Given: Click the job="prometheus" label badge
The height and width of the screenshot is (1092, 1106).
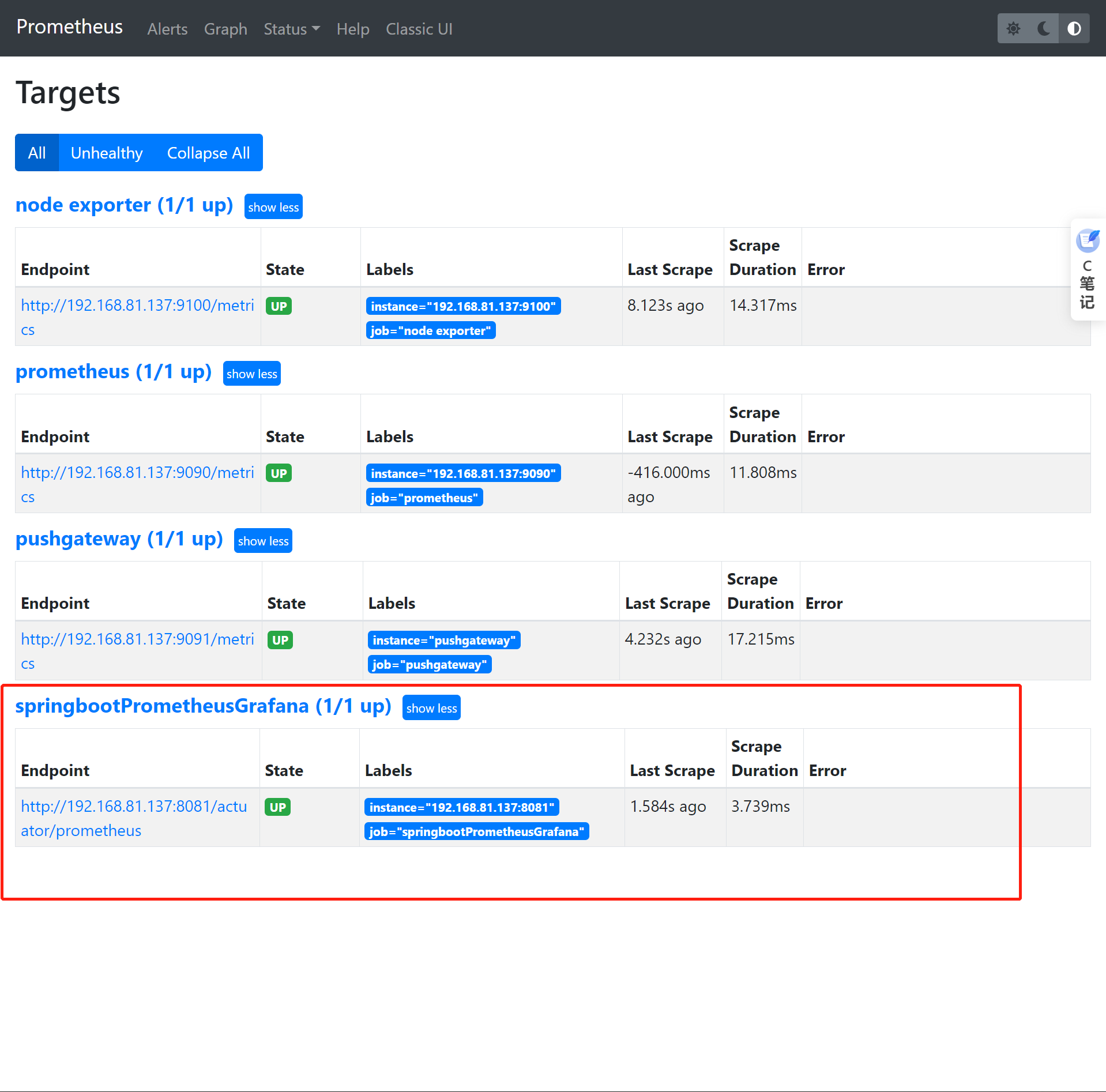Looking at the screenshot, I should pyautogui.click(x=424, y=498).
